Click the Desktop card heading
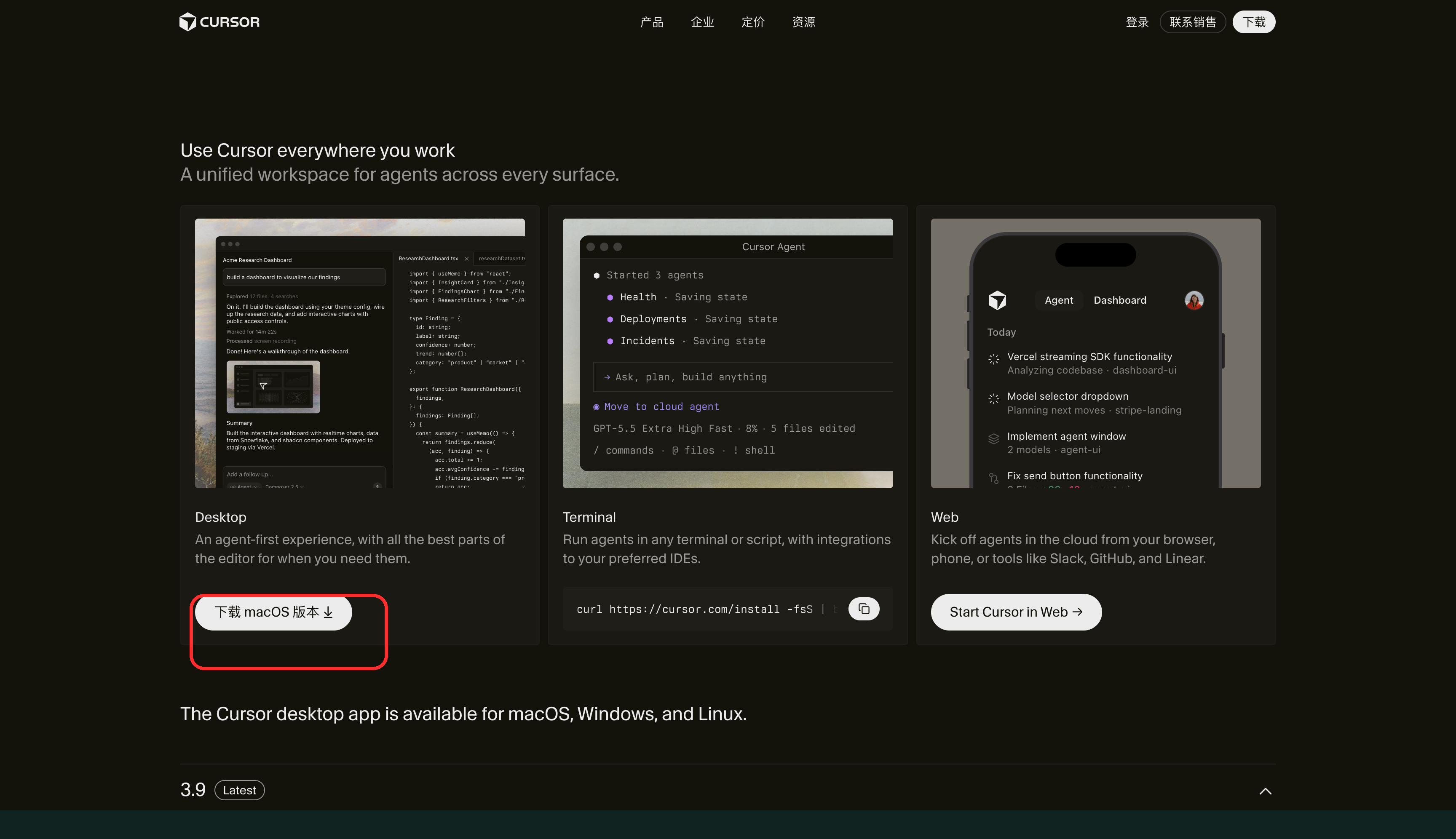Viewport: 1456px width, 839px height. tap(221, 517)
